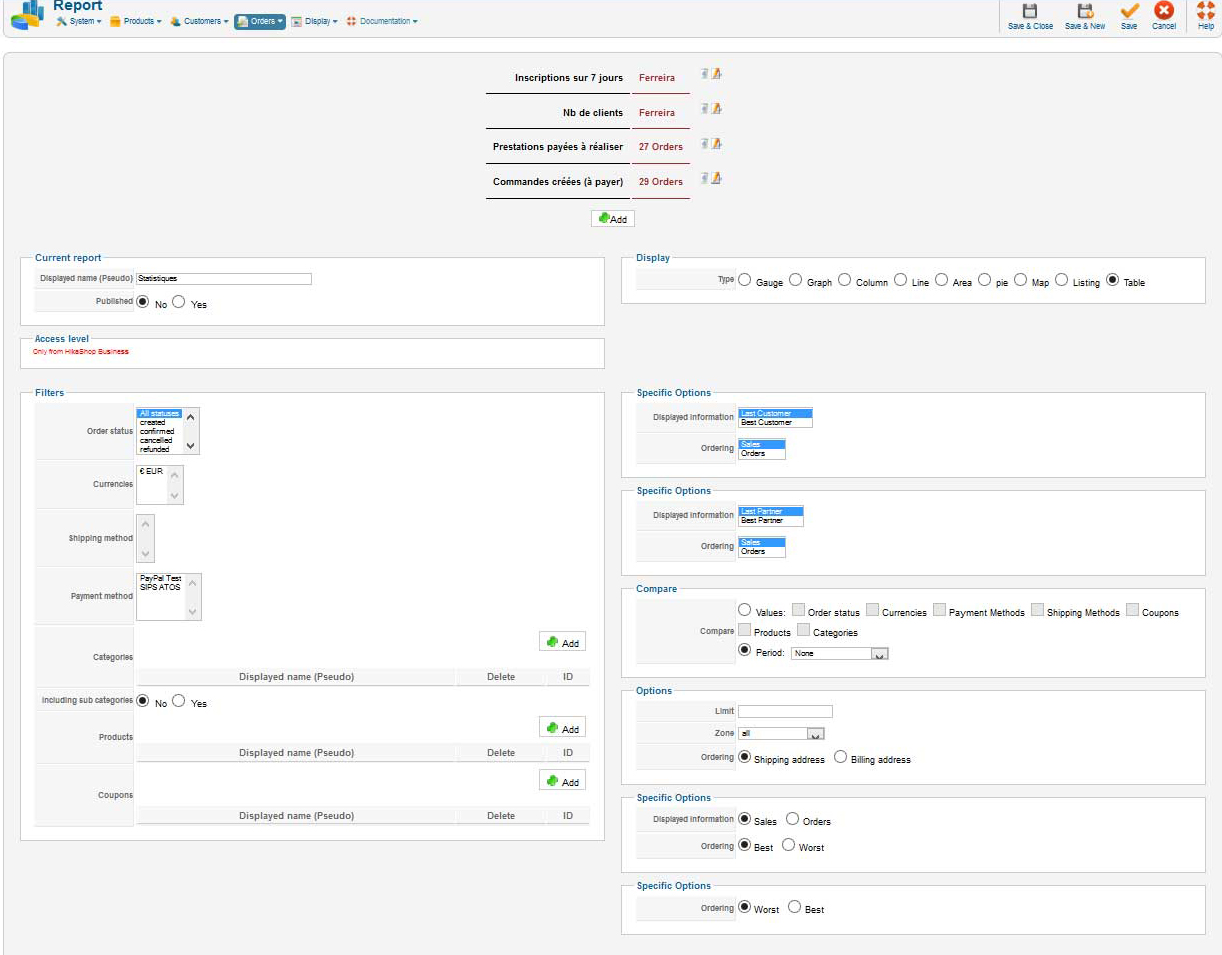Check the Categories compare checkbox
Screen dimensions: 1222x955
pyautogui.click(x=804, y=630)
